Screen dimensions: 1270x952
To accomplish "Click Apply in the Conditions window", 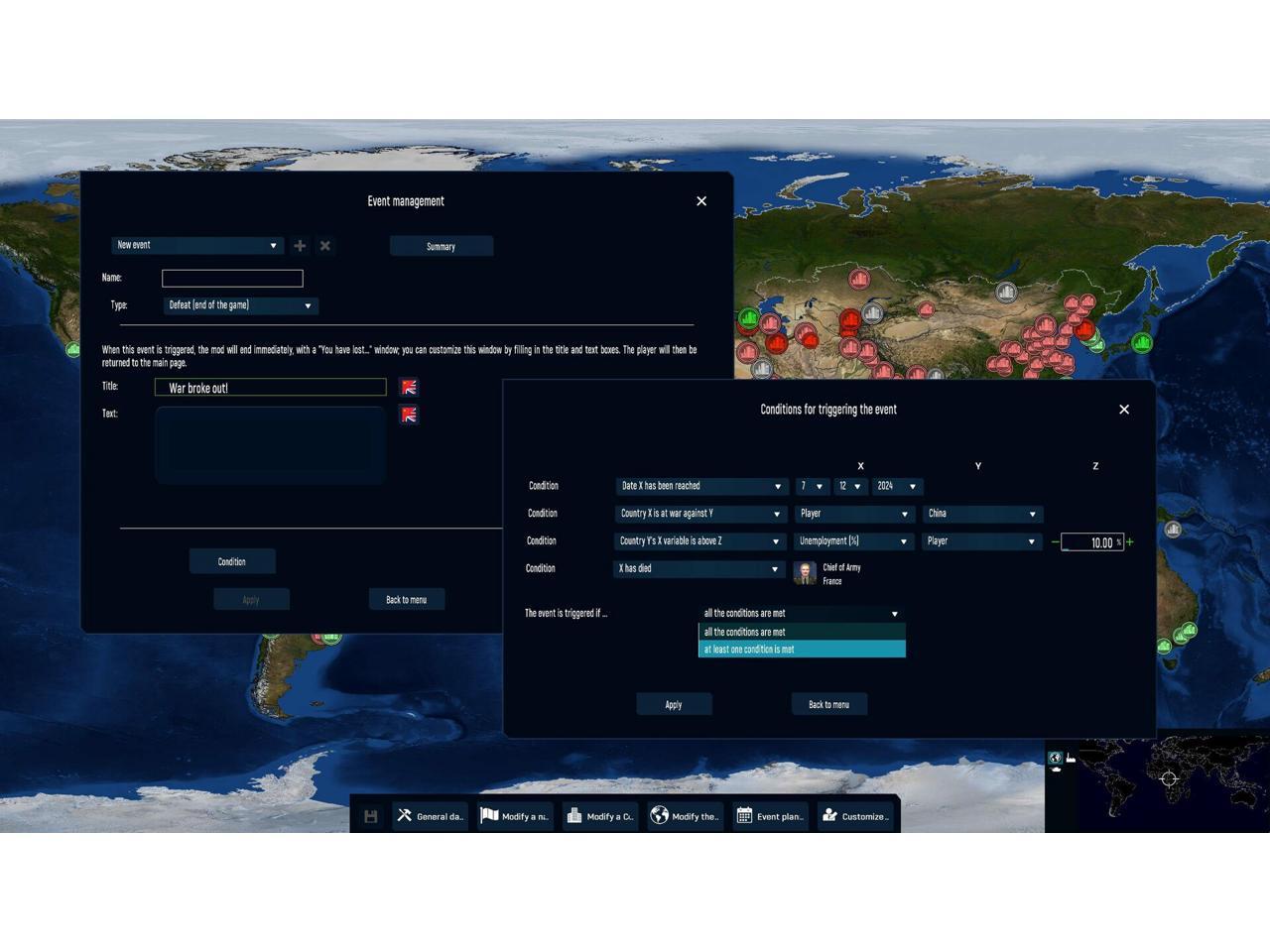I will (x=674, y=704).
